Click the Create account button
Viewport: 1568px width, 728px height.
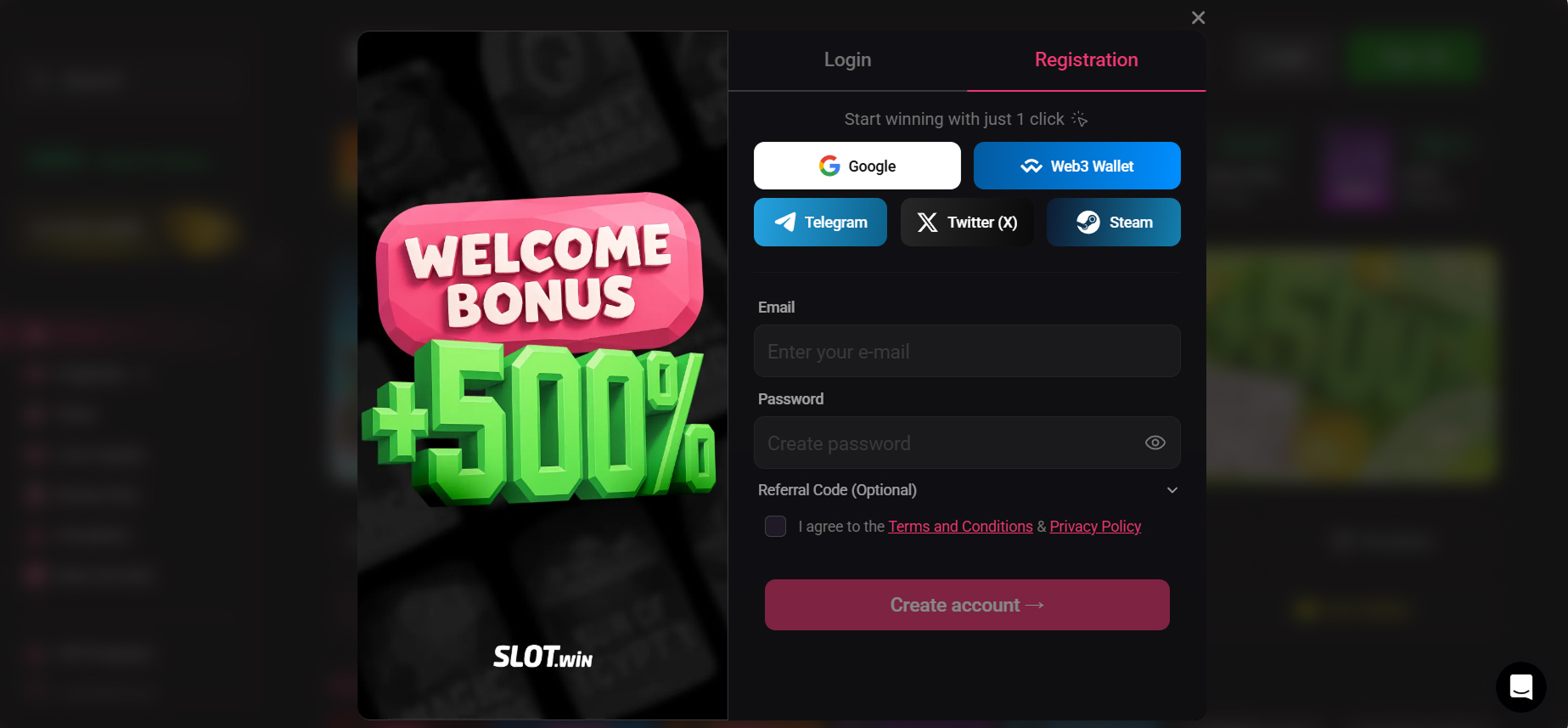coord(967,605)
